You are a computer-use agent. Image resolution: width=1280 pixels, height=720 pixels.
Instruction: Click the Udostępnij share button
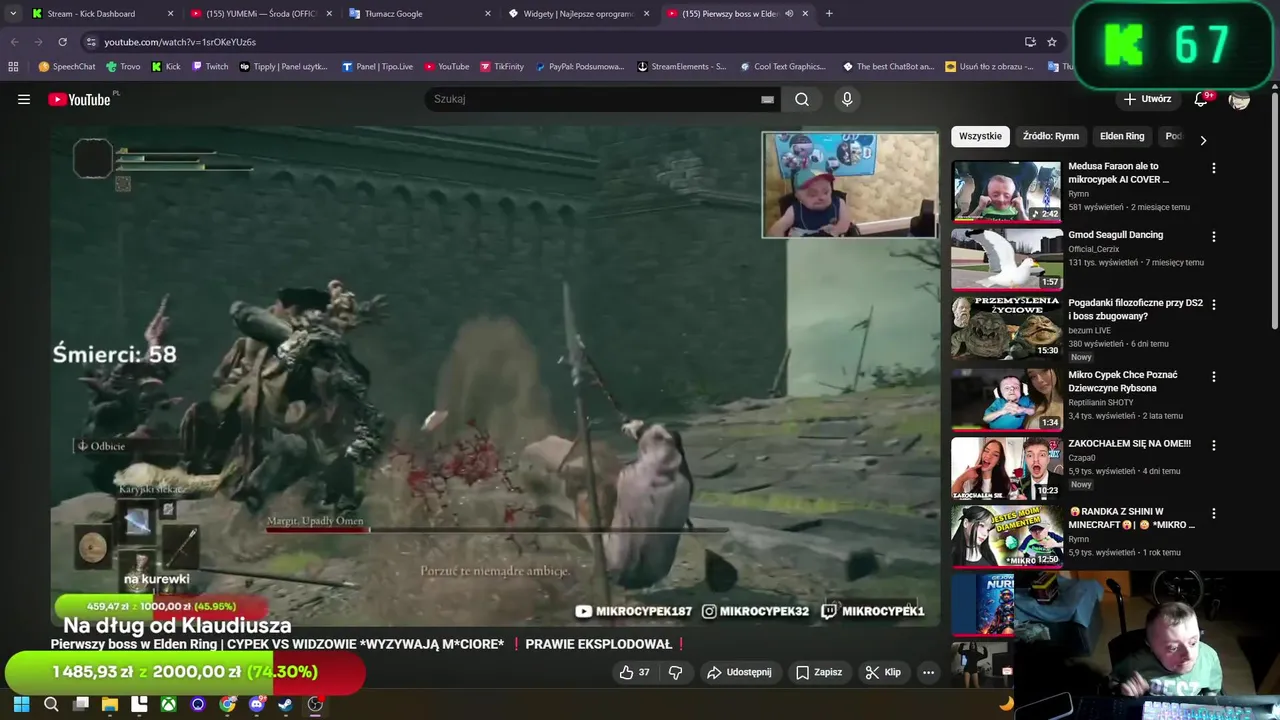739,672
